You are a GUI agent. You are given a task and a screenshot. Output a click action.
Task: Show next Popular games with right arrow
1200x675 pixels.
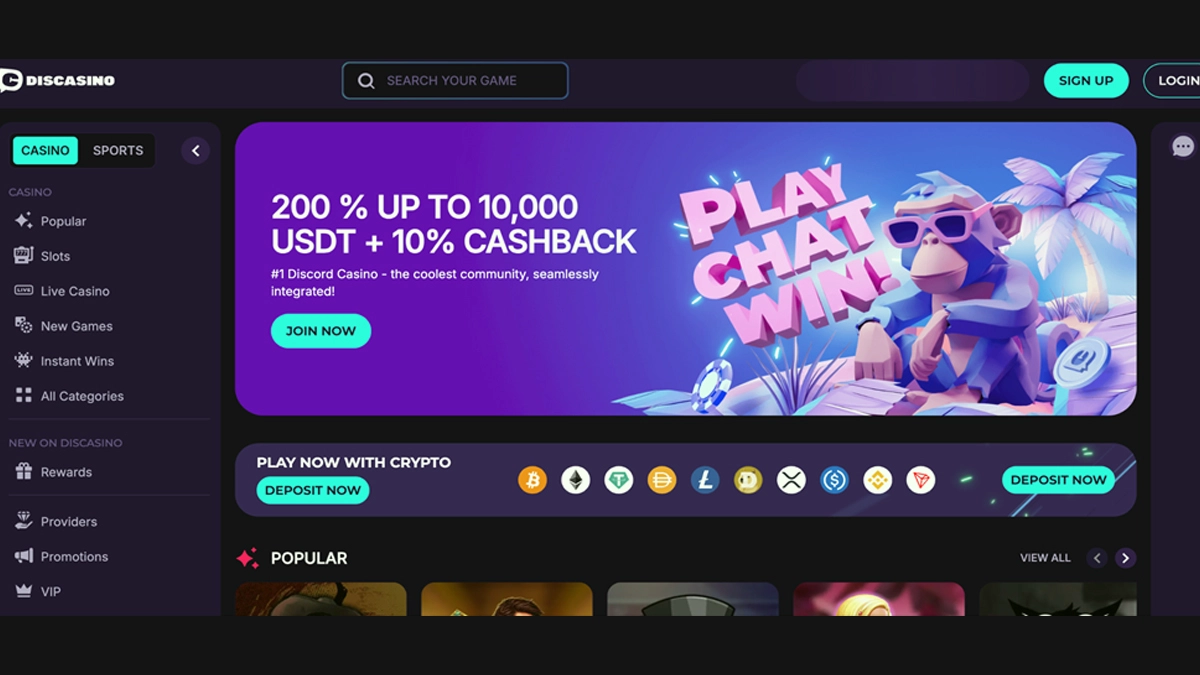1126,558
